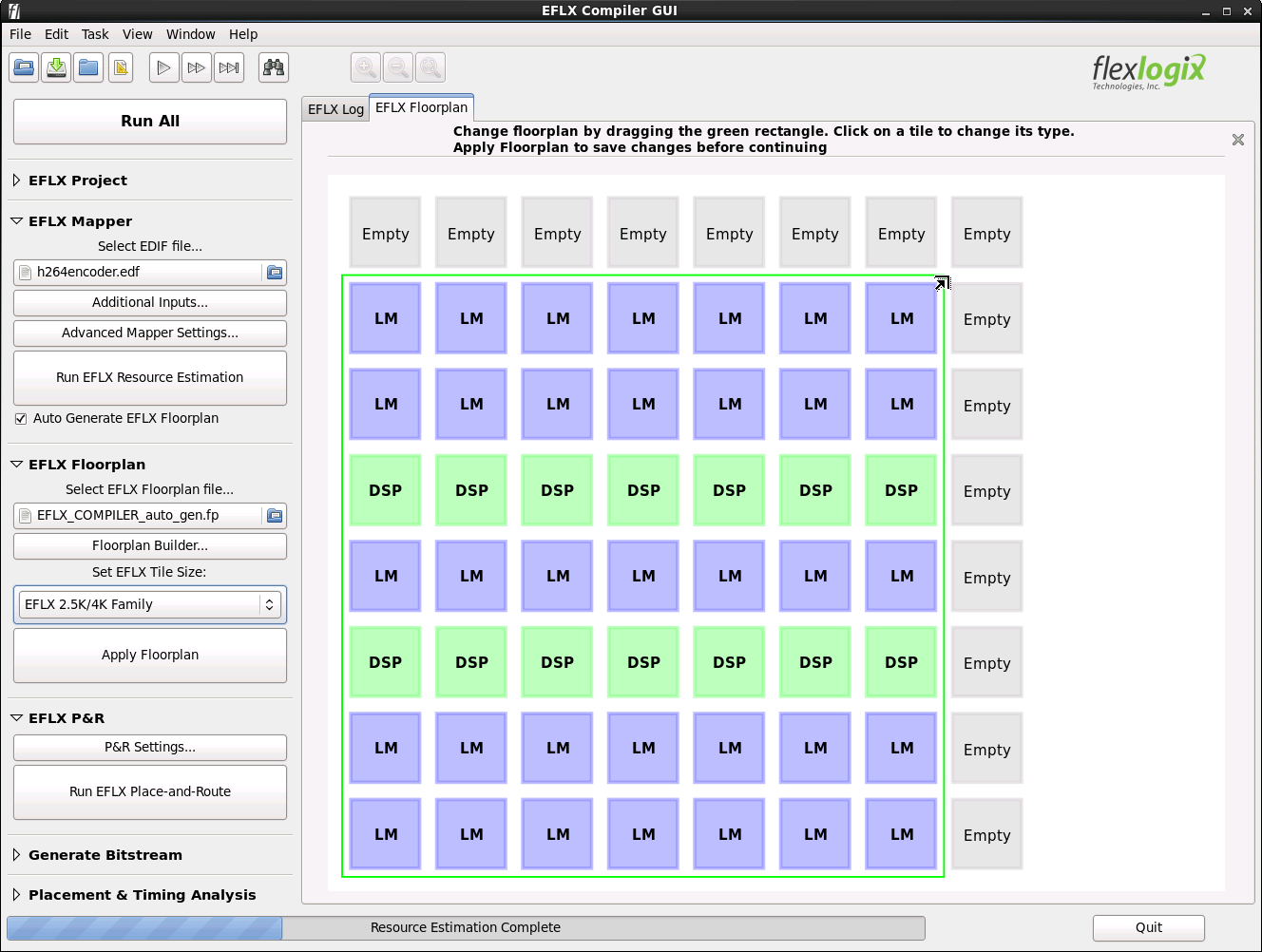Viewport: 1262px width, 952px height.
Task: Open the Floorplan Builder
Action: click(x=150, y=546)
